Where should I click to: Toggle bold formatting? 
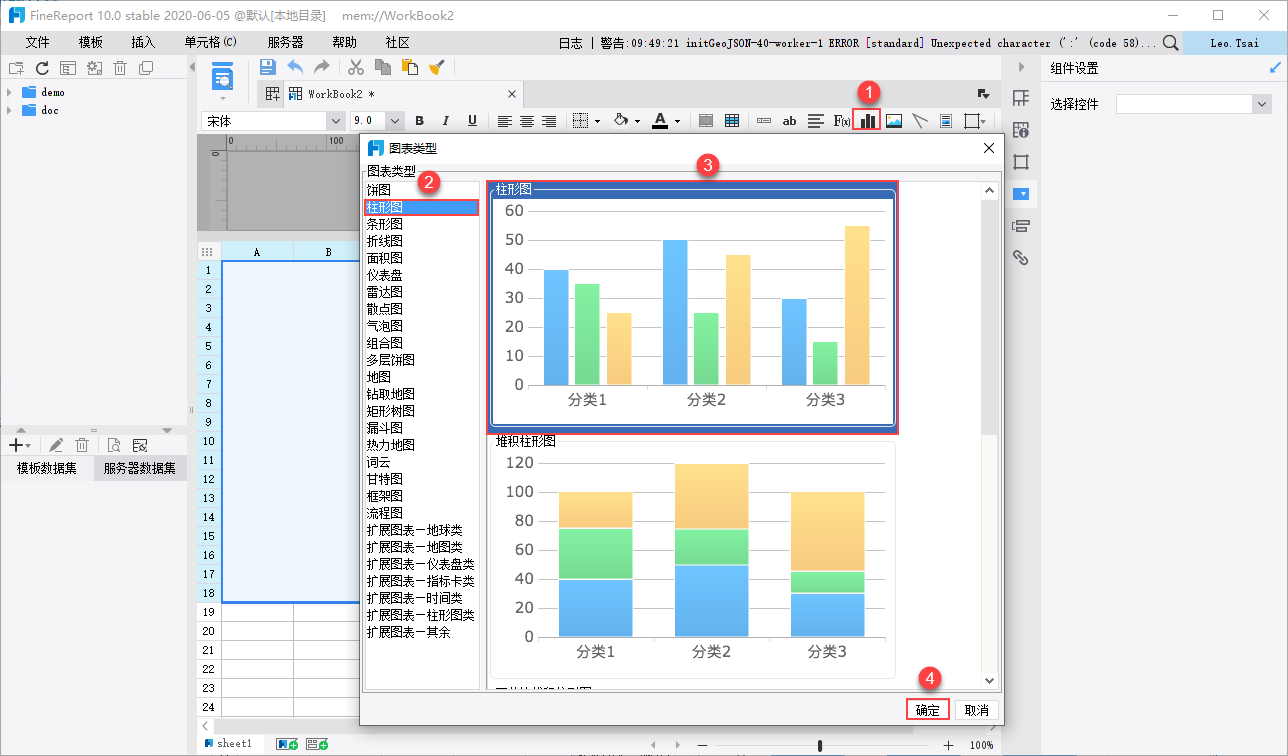[x=420, y=121]
